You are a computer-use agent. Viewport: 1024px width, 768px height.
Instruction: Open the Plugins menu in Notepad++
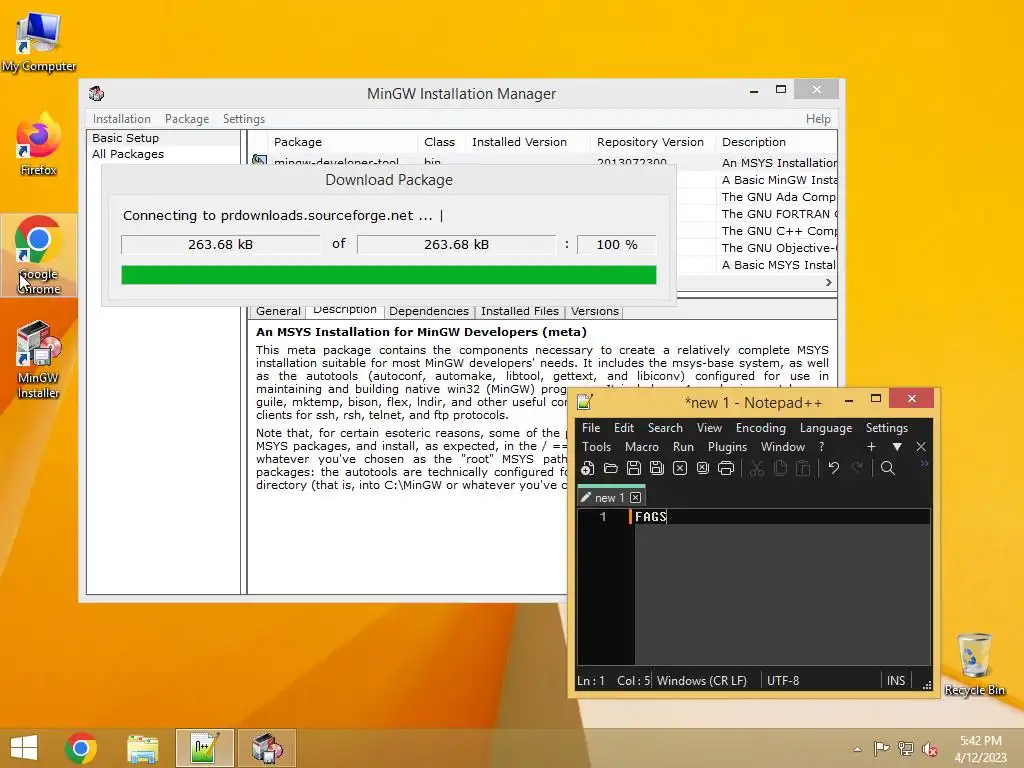point(727,447)
